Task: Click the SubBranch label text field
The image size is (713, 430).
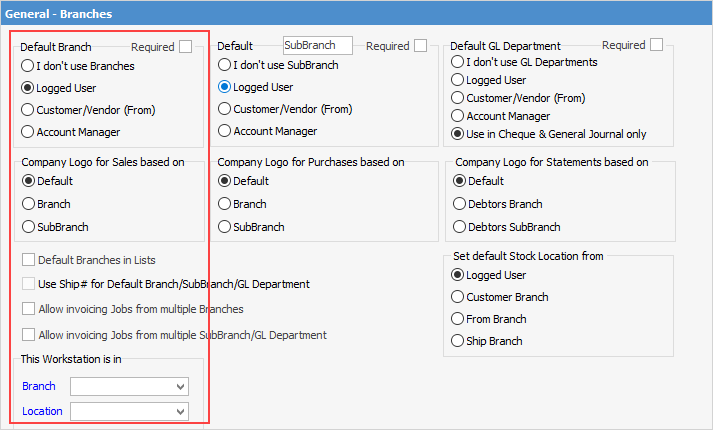Action: [317, 46]
